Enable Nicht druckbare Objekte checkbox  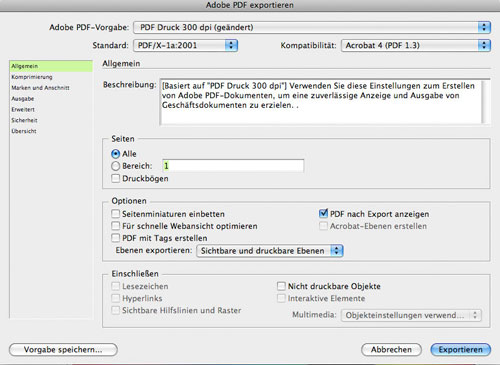pyautogui.click(x=281, y=286)
